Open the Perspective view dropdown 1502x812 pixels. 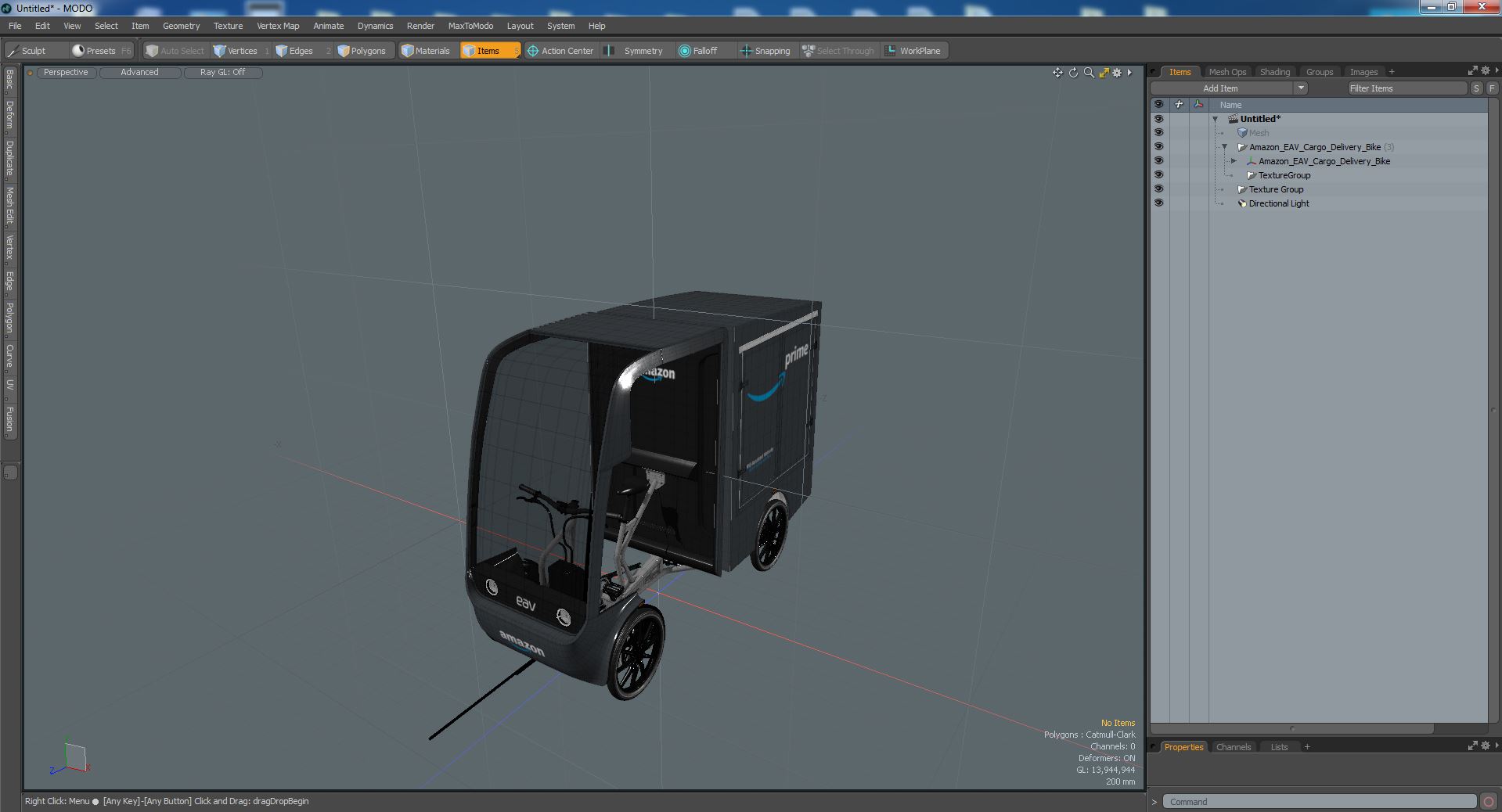(x=66, y=73)
